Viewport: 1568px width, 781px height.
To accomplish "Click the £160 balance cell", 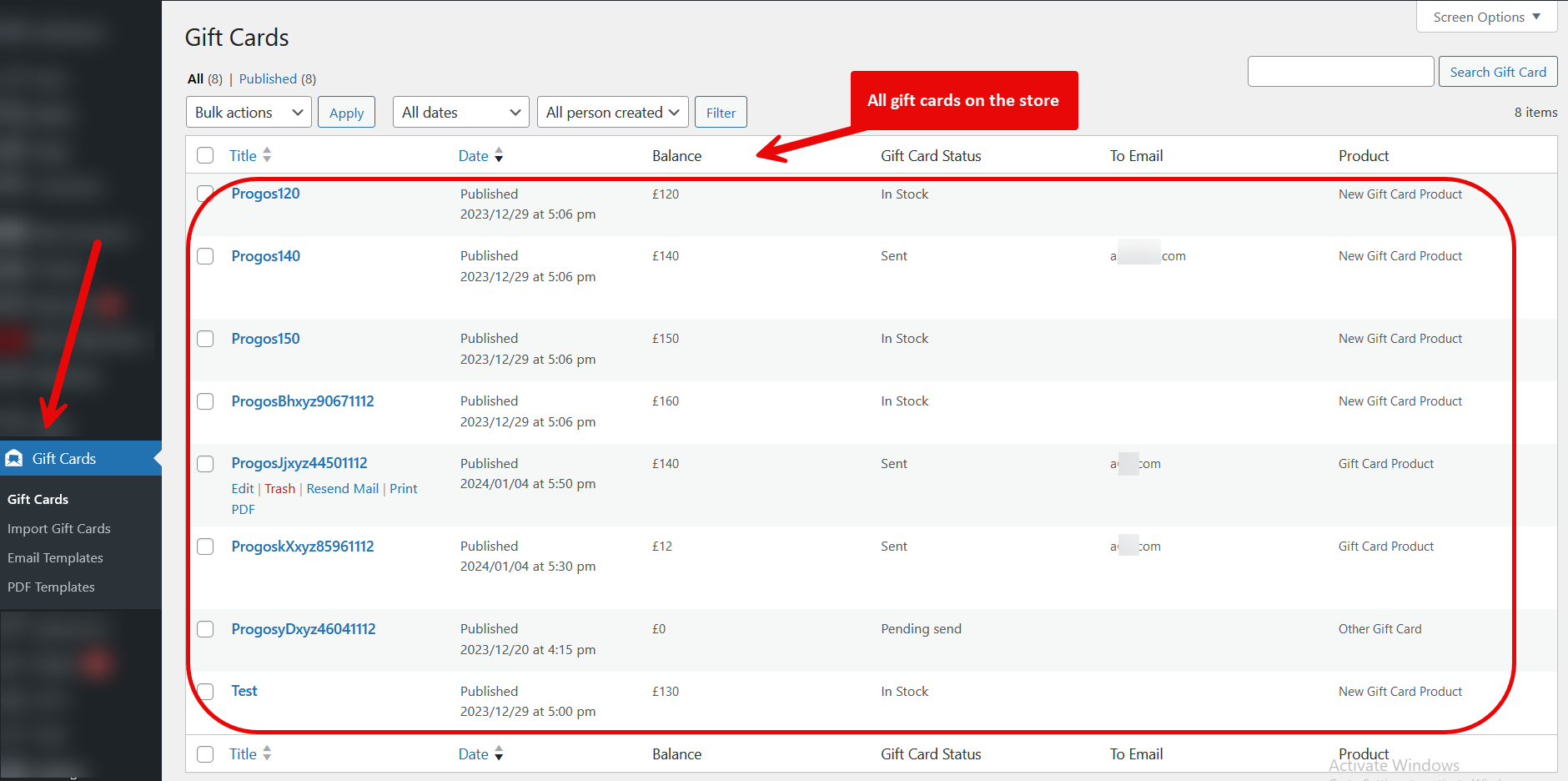I will tap(666, 401).
